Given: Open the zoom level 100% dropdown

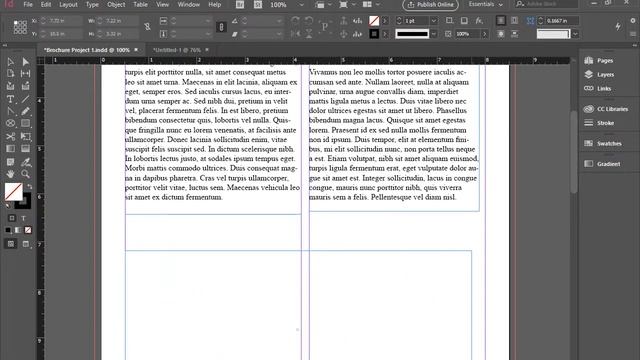Looking at the screenshot, I should click(302, 5).
